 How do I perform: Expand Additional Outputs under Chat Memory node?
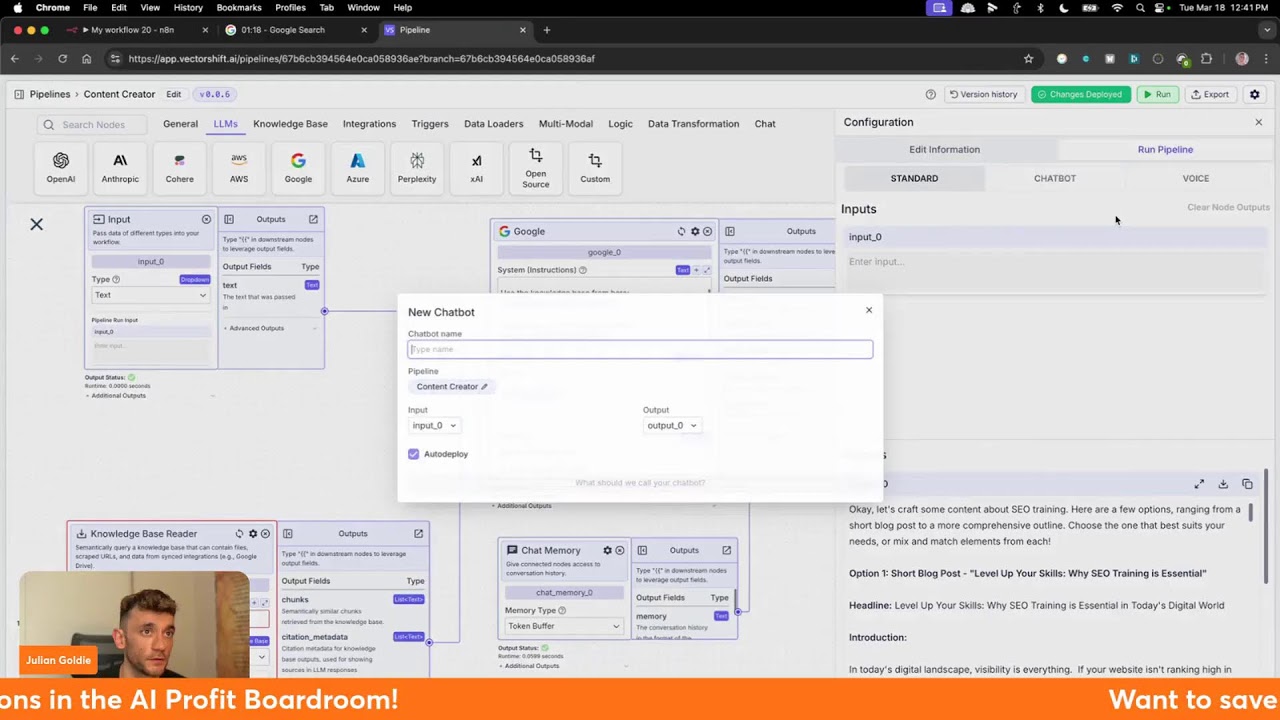(x=529, y=666)
